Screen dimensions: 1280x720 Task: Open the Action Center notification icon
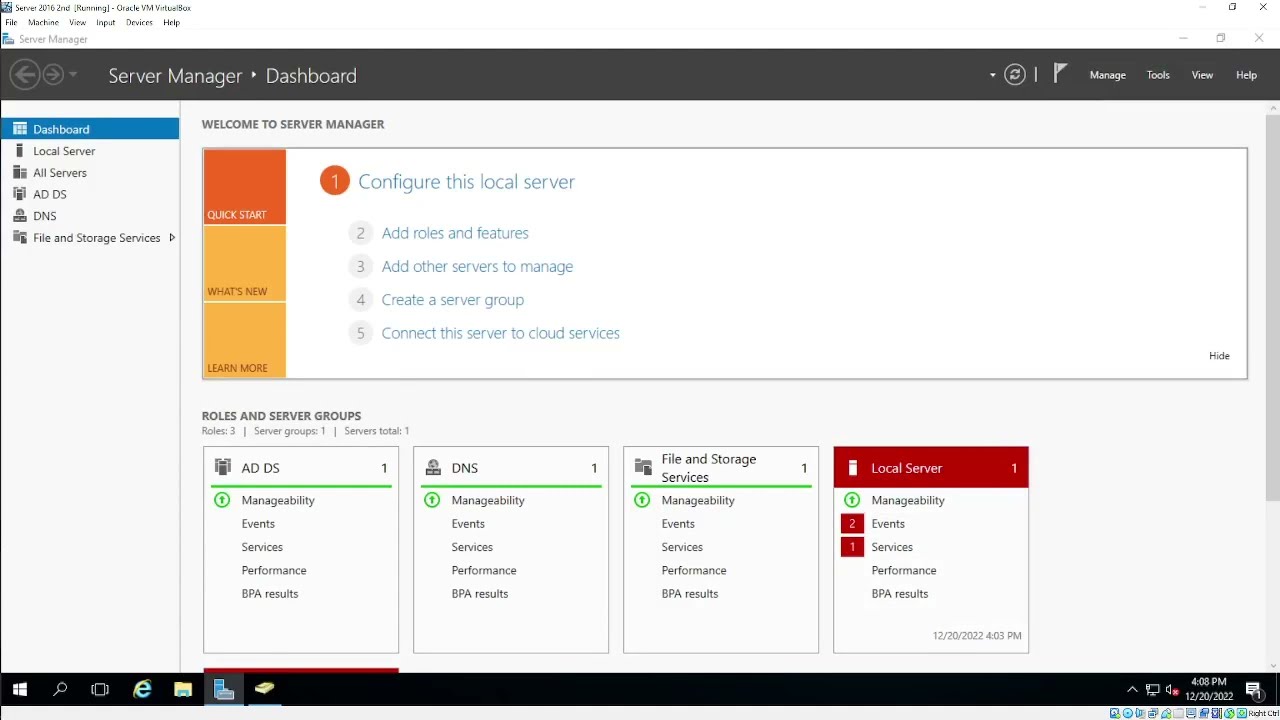point(1253,689)
